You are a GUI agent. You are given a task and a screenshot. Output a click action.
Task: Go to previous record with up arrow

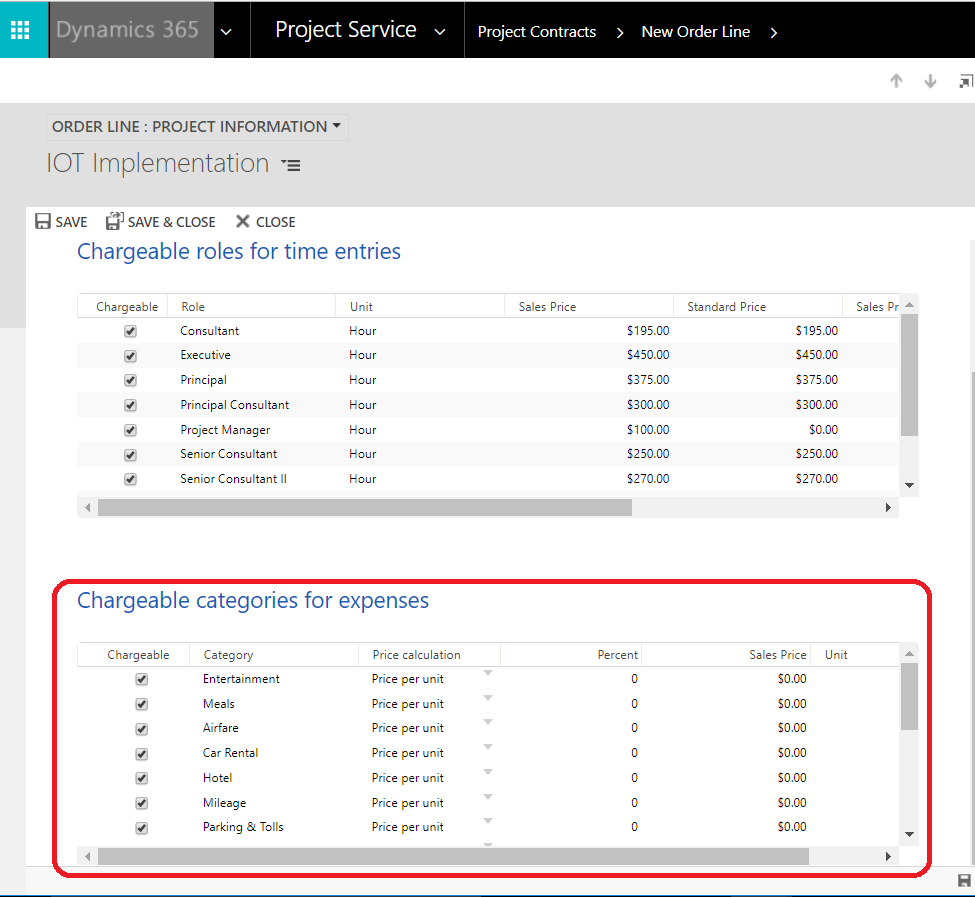click(896, 81)
